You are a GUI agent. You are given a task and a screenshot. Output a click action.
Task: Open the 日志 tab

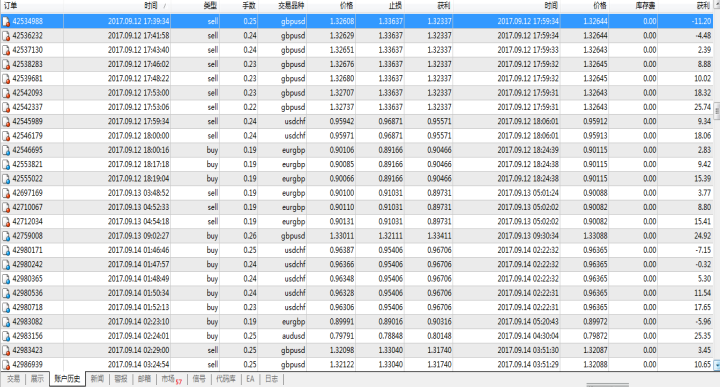pos(271,379)
